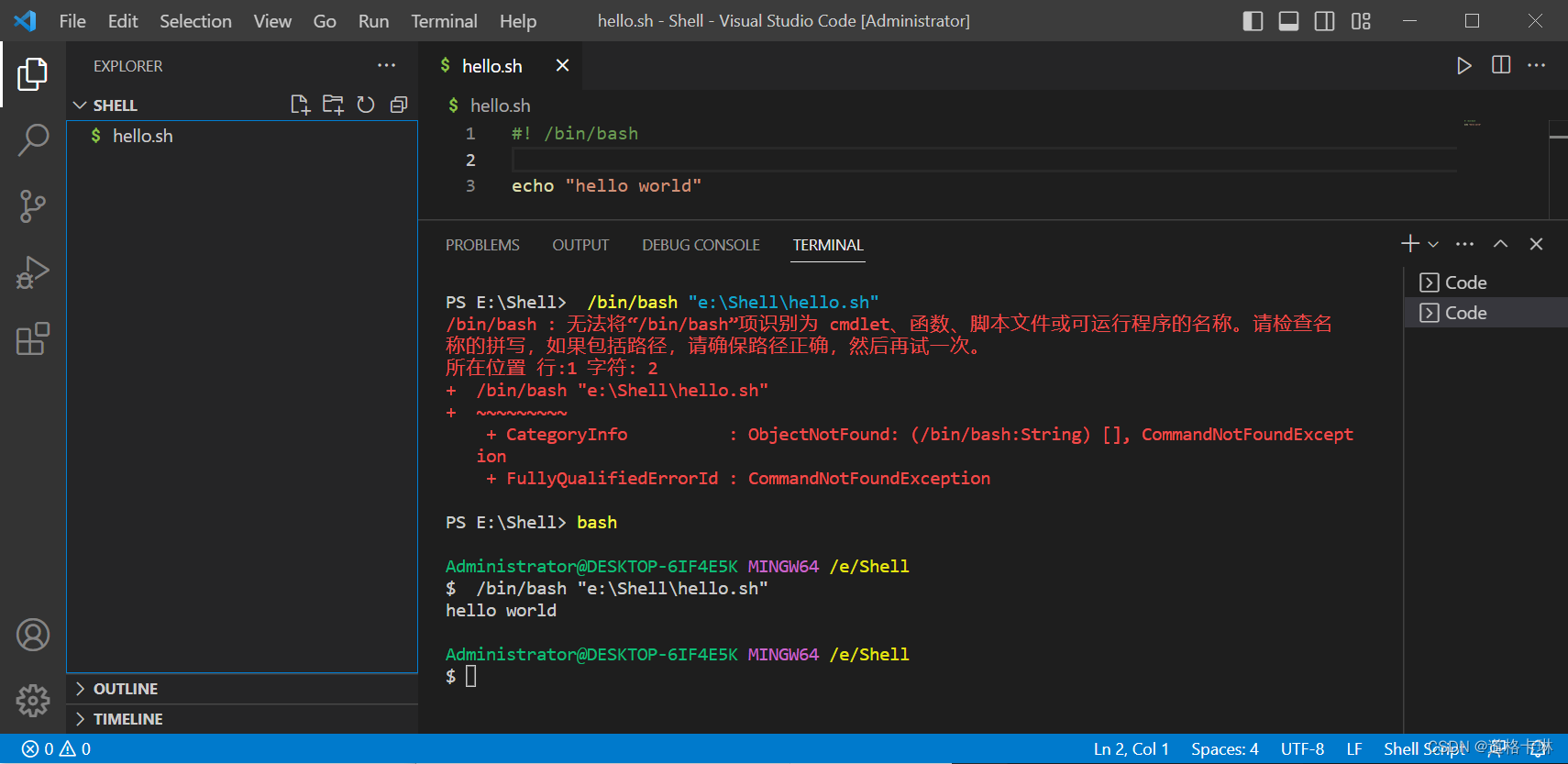Open terminal panel more actions ellipsis
The height and width of the screenshot is (764, 1568).
pos(1465,243)
